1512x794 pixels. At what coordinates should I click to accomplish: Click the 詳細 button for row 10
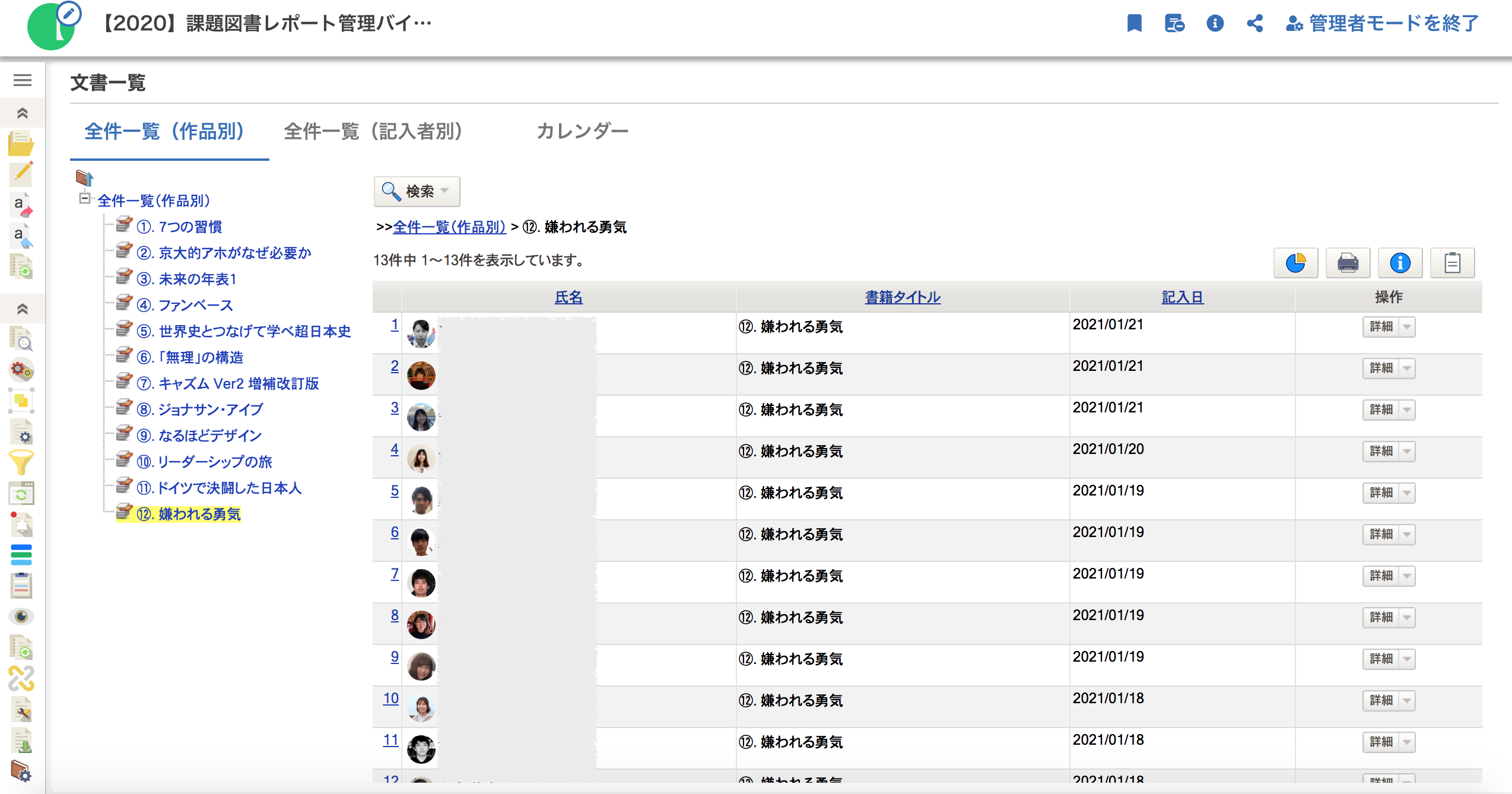coord(1381,701)
